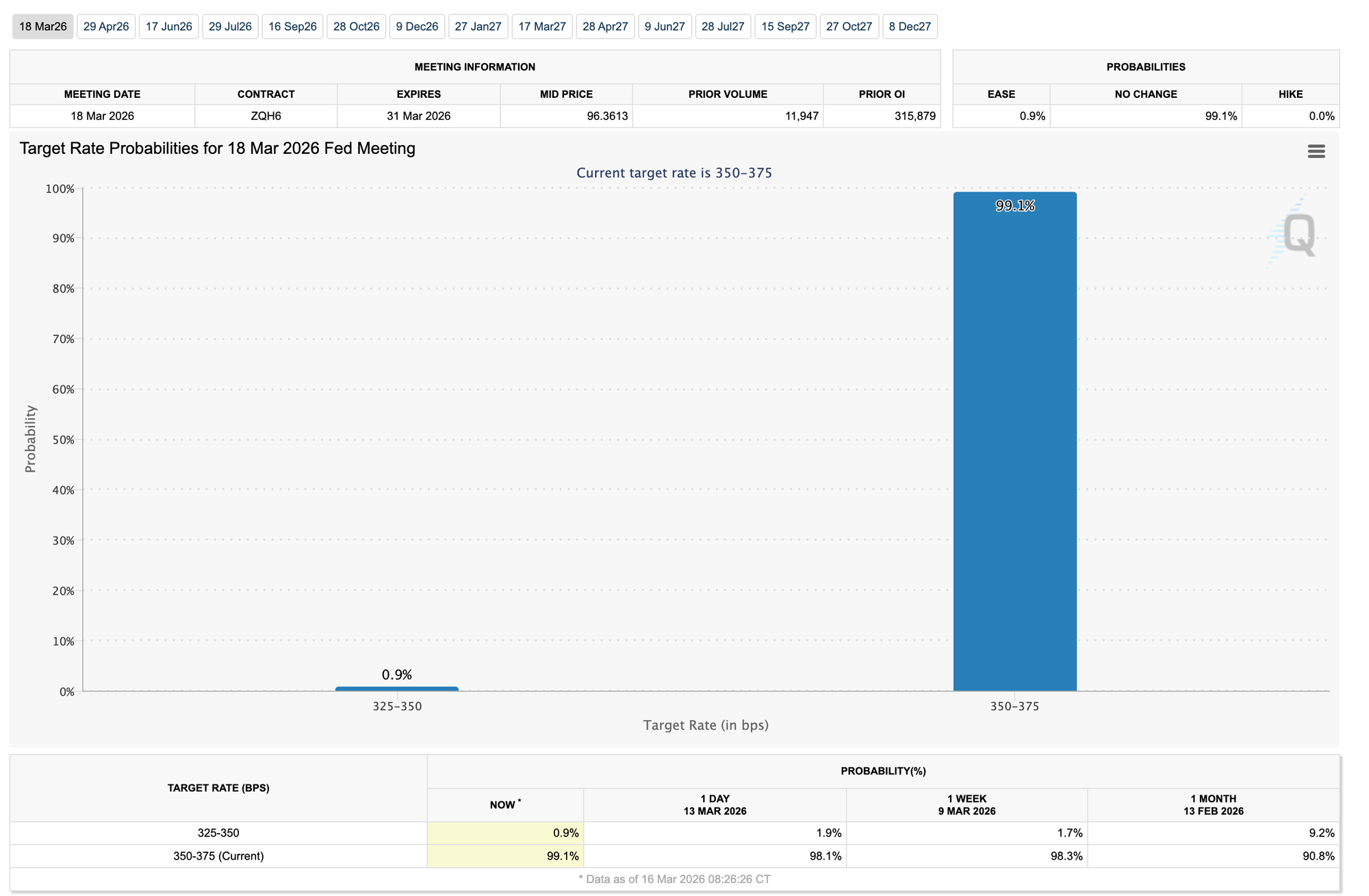Screen dimensions: 1369x896
Task: Select the 29 Jul26 meeting tab
Action: tap(230, 27)
